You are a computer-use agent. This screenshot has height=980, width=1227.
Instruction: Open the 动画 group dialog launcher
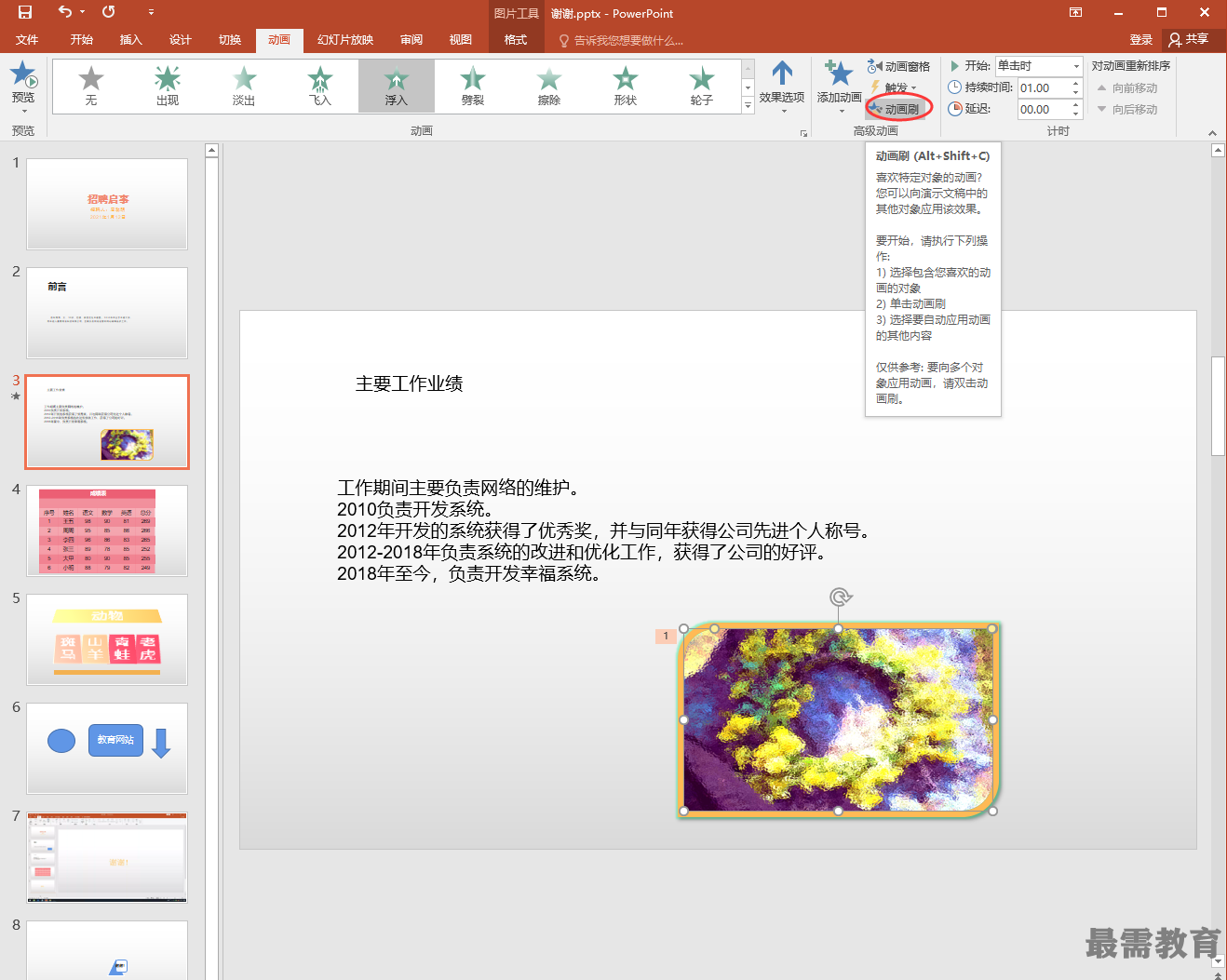[x=803, y=133]
